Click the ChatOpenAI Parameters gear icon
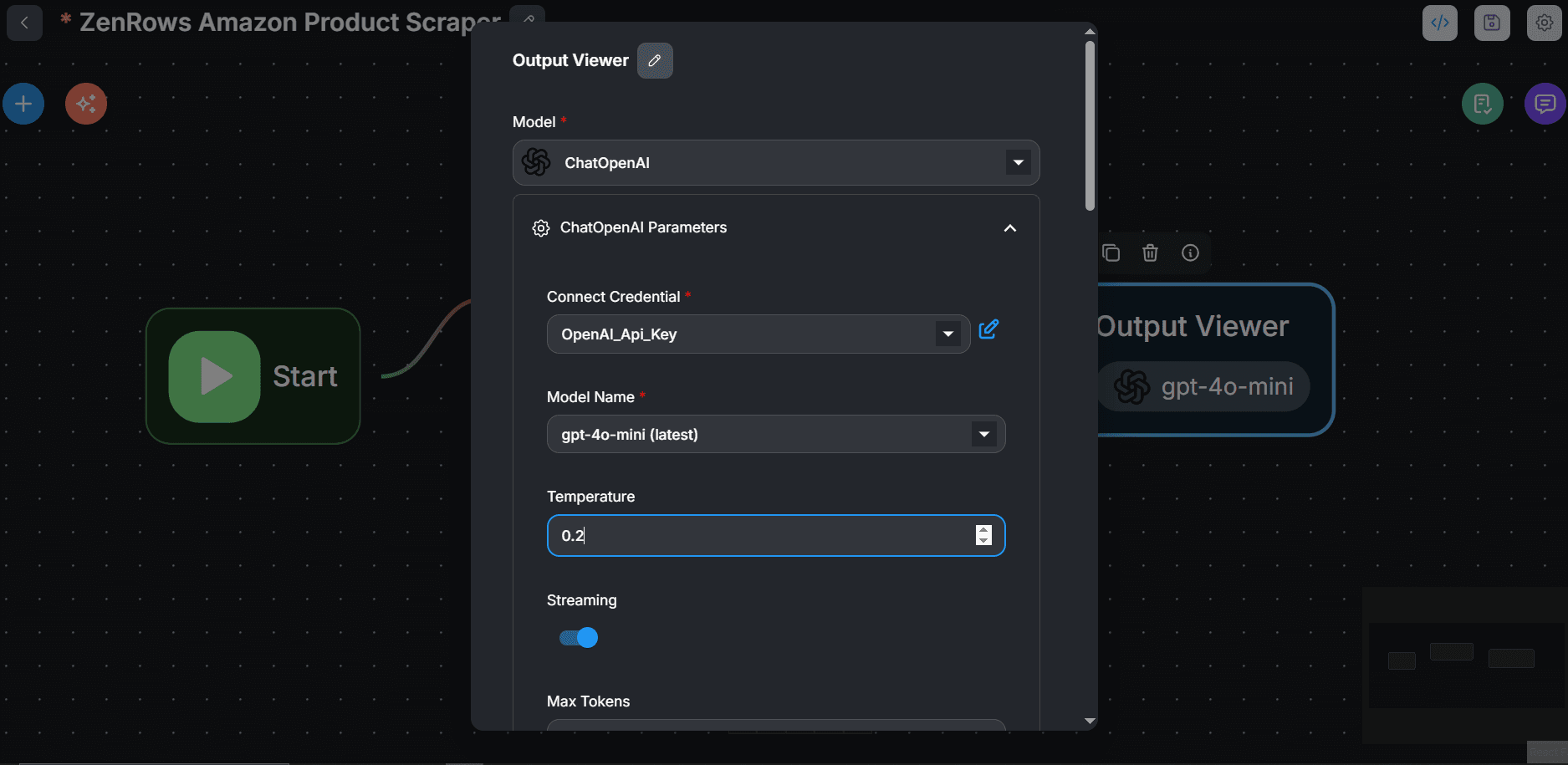Screen dimensions: 1568x765 pos(541,228)
